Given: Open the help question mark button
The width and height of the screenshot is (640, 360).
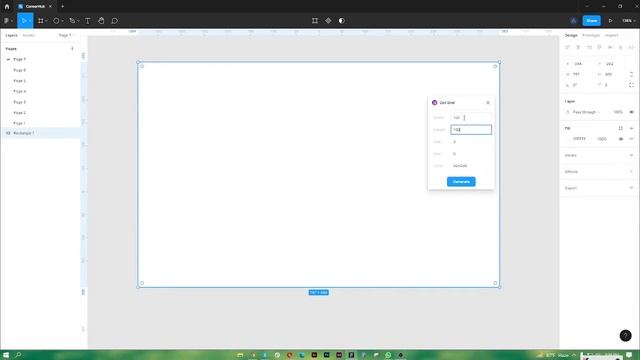Looking at the screenshot, I should [625, 336].
